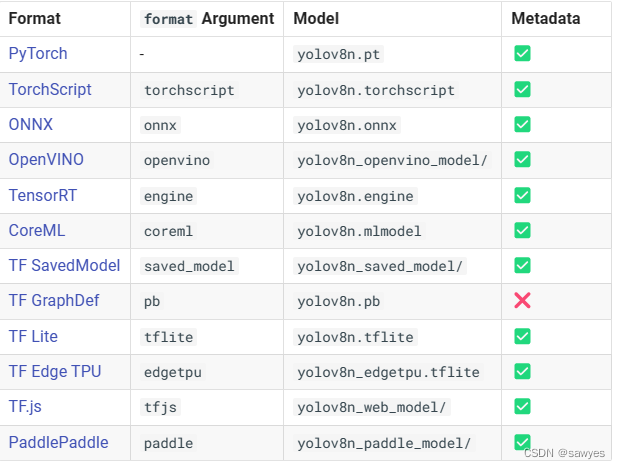Image resolution: width=620 pixels, height=469 pixels.
Task: Click the PaddlePaddle metadata green checkmark
Action: (x=522, y=442)
